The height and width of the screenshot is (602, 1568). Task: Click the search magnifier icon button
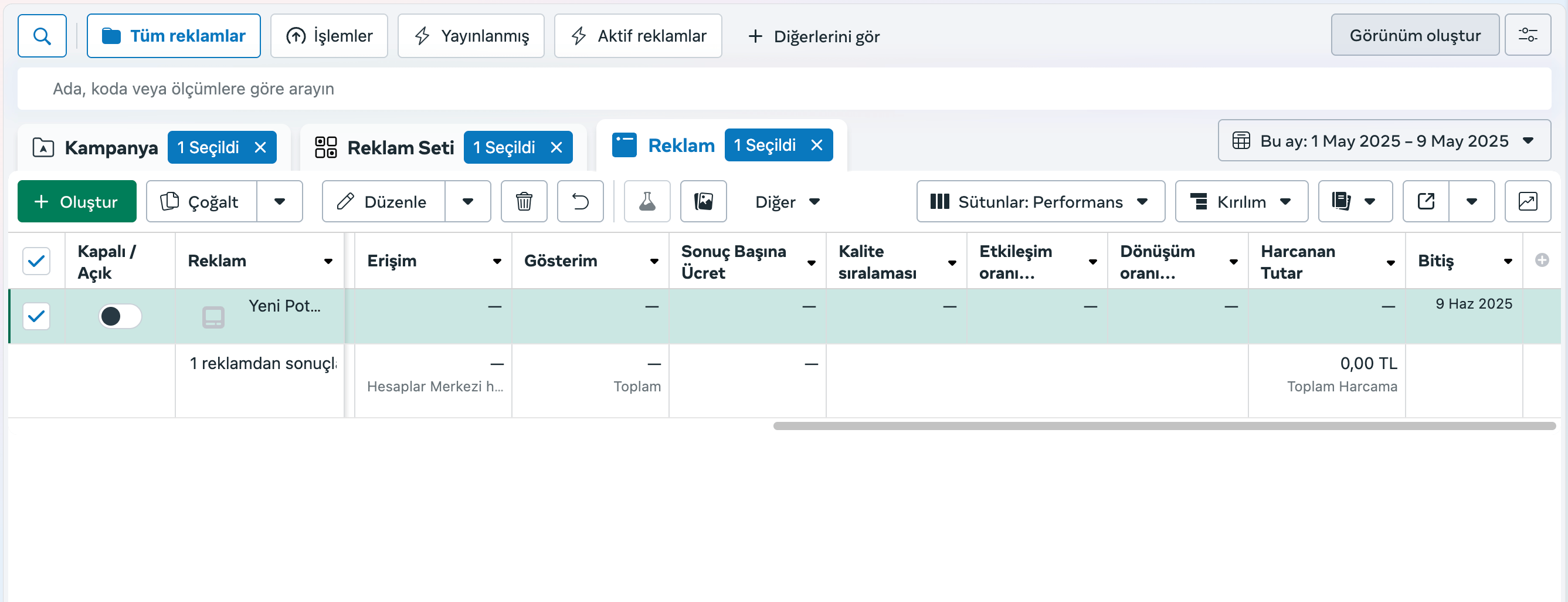point(42,36)
